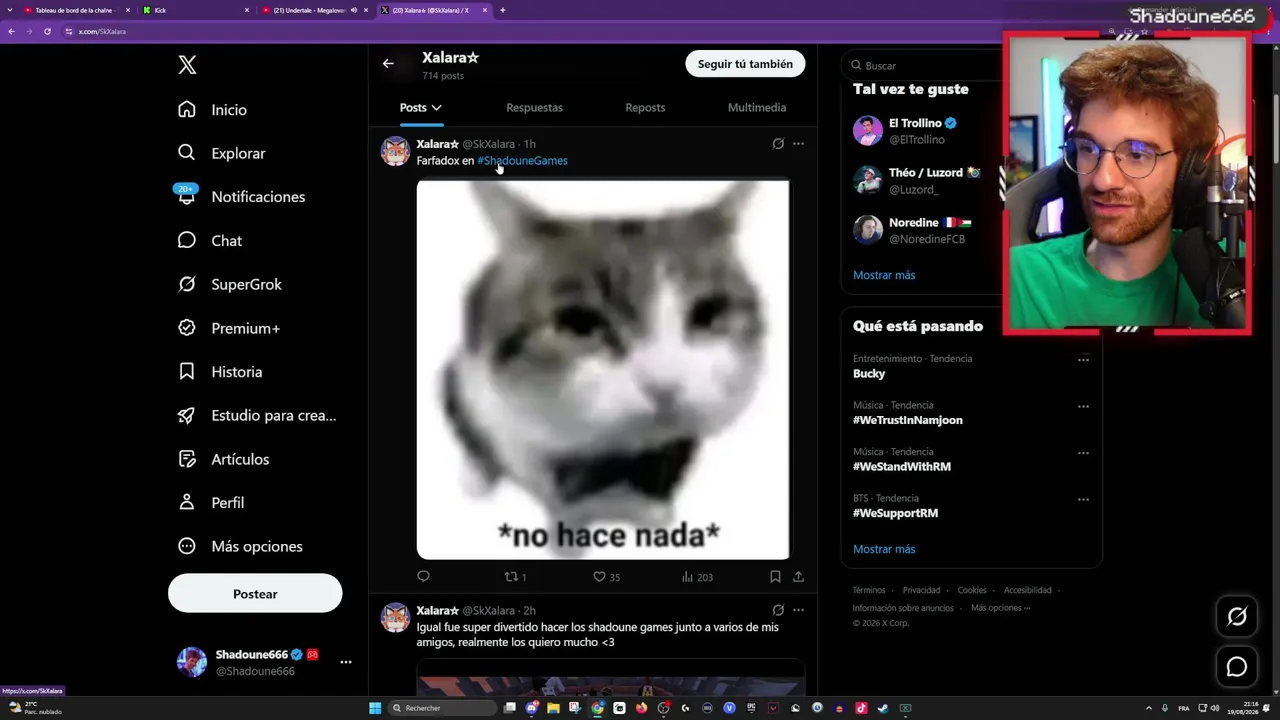
Task: Click Mostrar más under Qué está pasando
Action: click(x=884, y=549)
